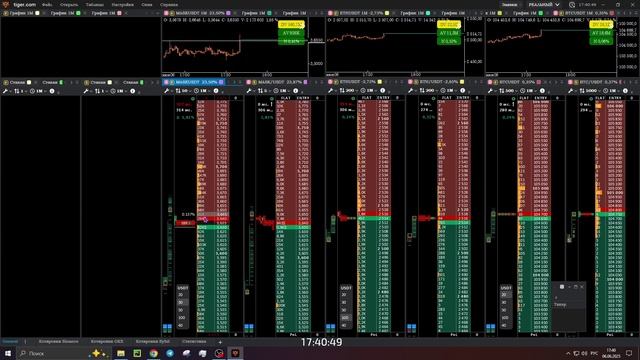Click the yellow label on MASKUSDT chart
The image size is (640, 360).
click(x=291, y=25)
